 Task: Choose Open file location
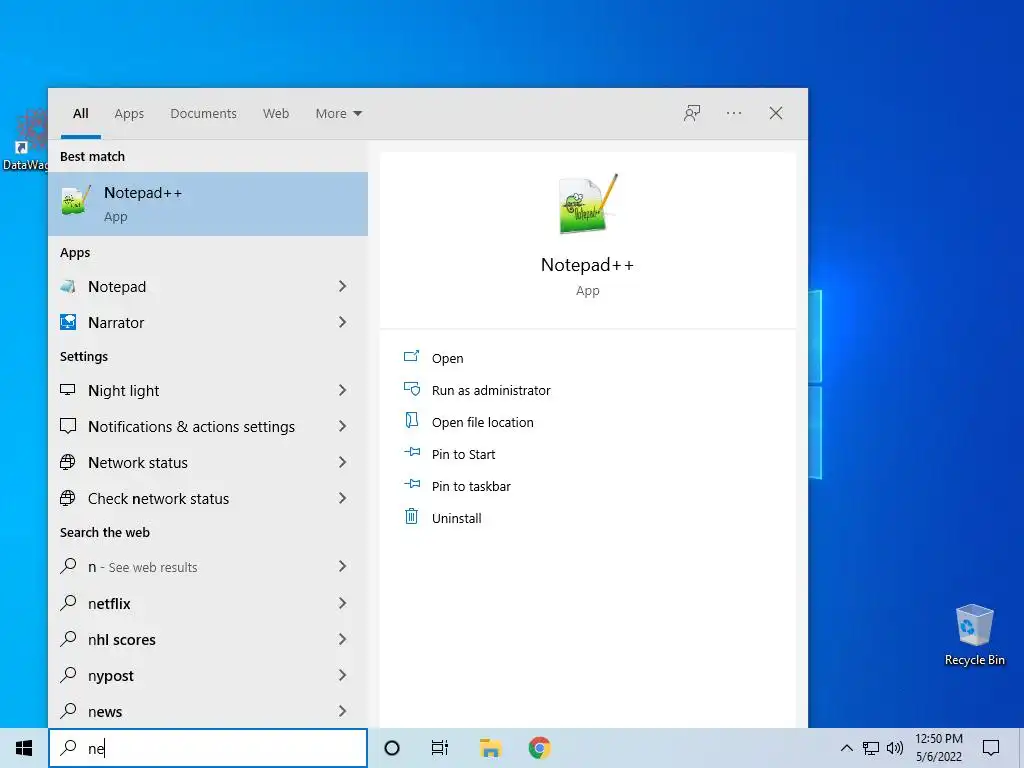tap(483, 422)
